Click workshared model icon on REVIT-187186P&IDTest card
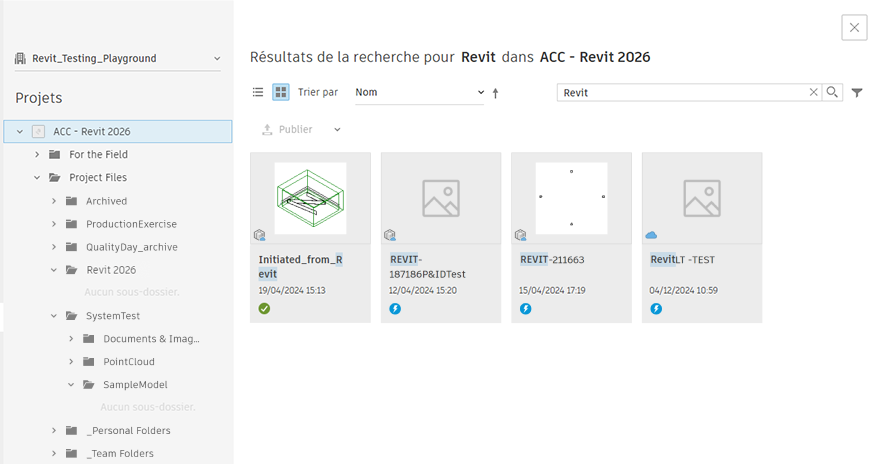Screen dimensions: 882x464 tap(390, 235)
